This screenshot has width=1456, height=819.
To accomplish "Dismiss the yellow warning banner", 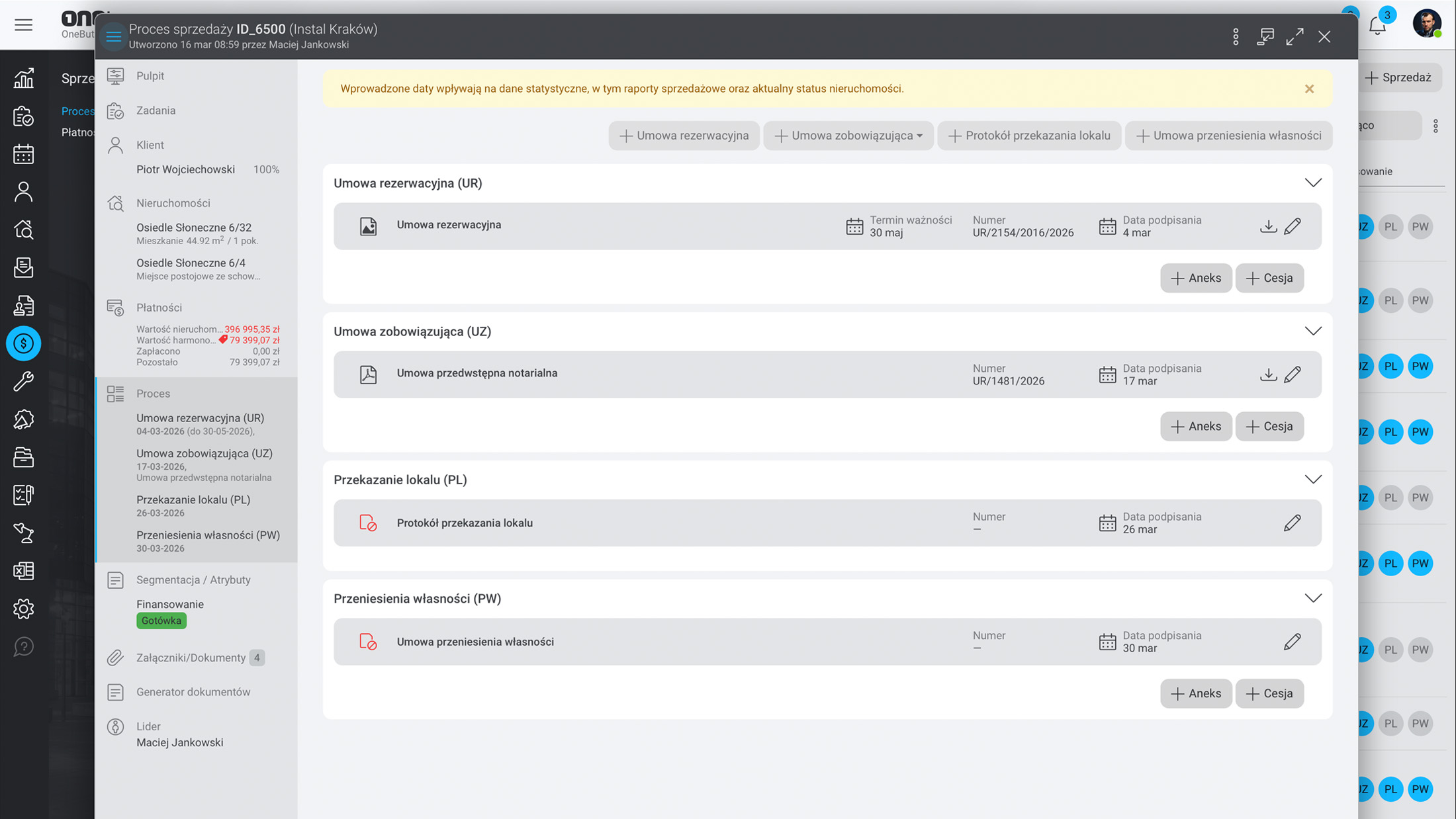I will click(1309, 89).
